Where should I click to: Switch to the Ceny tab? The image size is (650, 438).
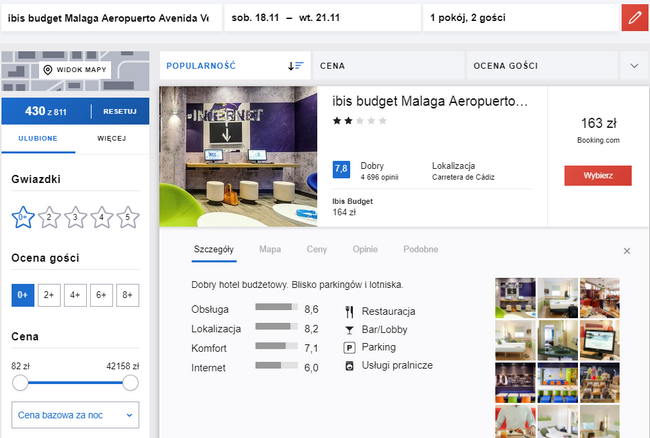317,249
